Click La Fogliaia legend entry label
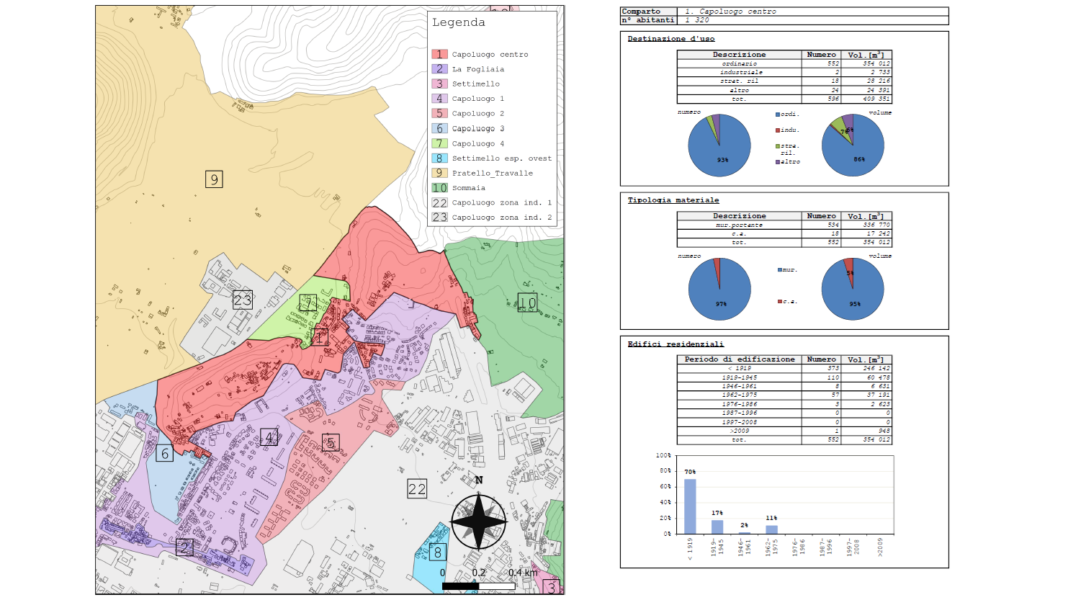This screenshot has height=600, width=1086. [x=478, y=69]
